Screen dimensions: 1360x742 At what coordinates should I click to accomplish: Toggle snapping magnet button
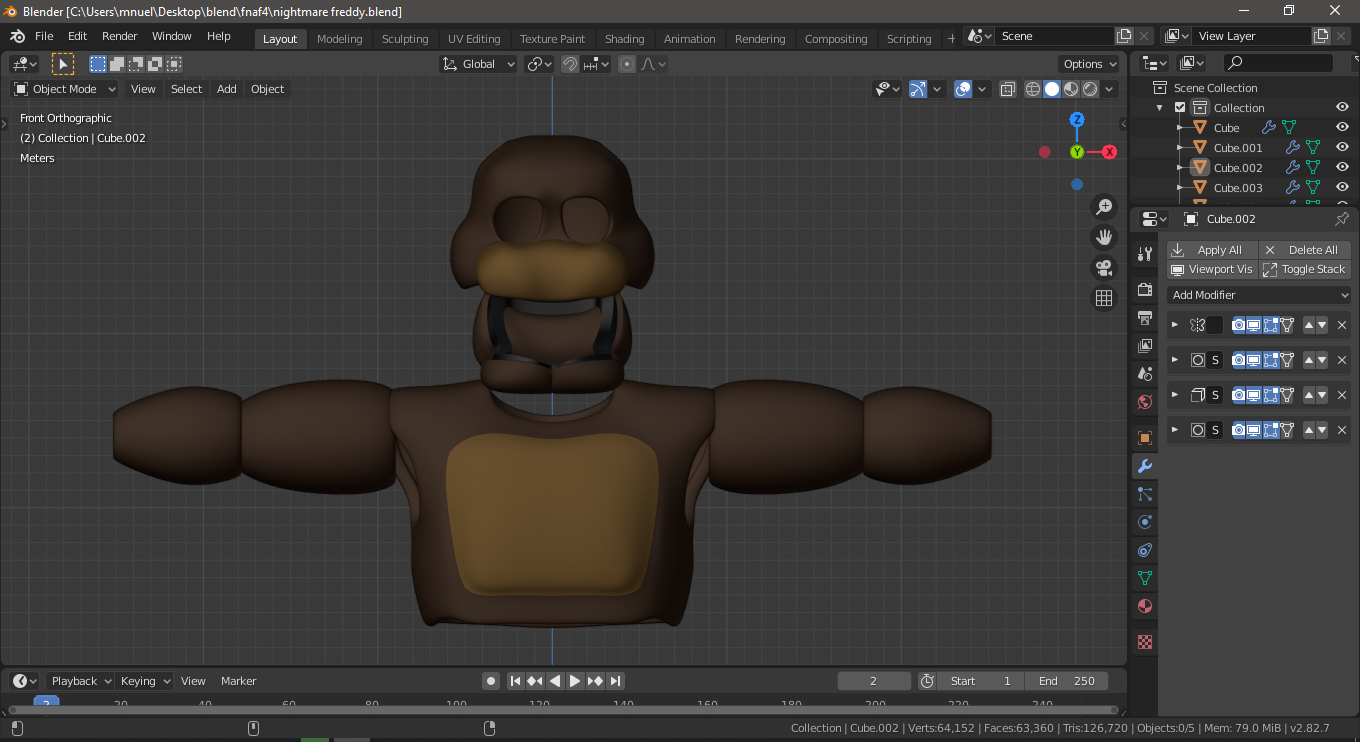[569, 64]
